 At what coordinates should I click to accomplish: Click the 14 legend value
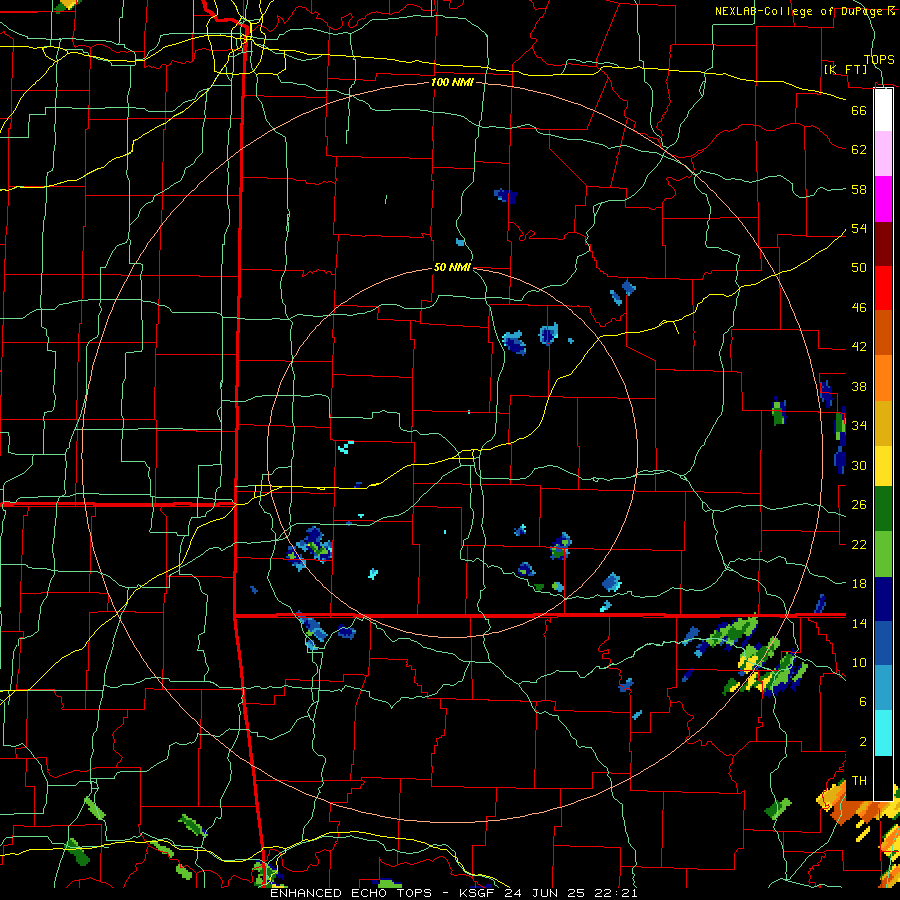tap(859, 623)
